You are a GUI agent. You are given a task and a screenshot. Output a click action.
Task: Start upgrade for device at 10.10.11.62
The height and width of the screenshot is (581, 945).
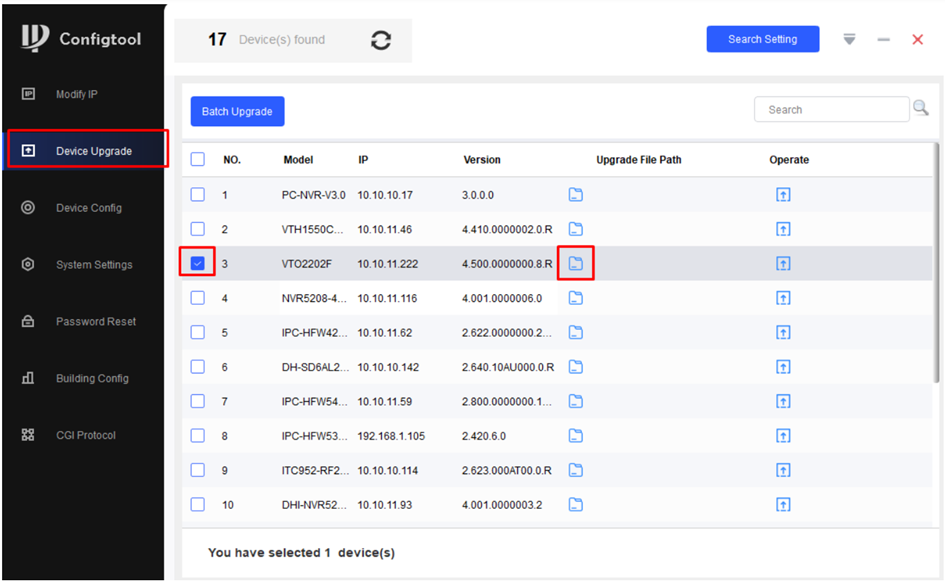click(x=783, y=332)
